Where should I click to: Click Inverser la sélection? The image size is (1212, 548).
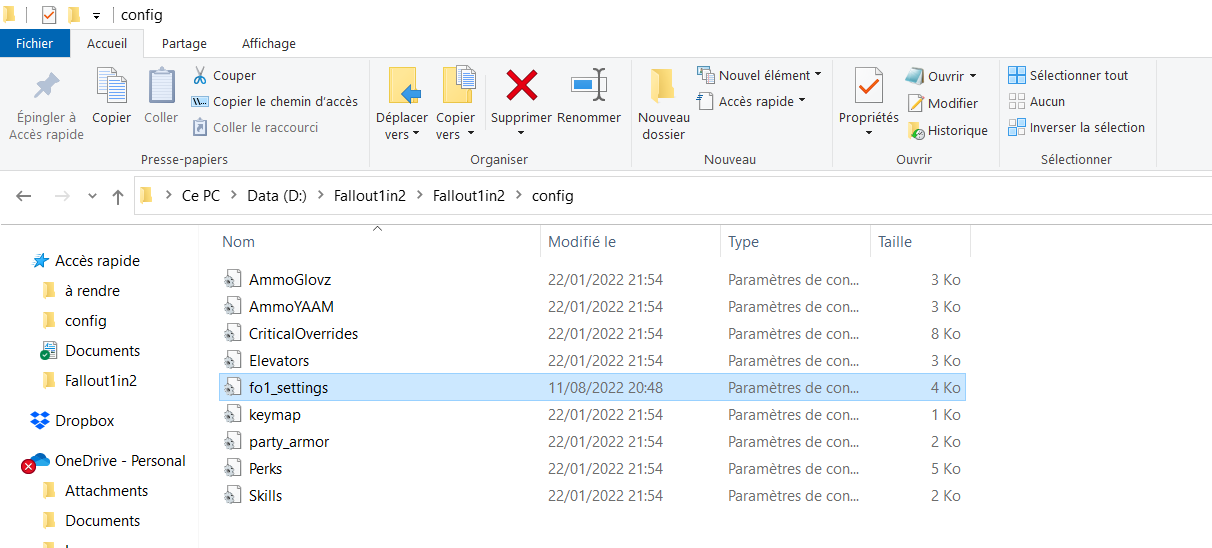coord(1076,127)
